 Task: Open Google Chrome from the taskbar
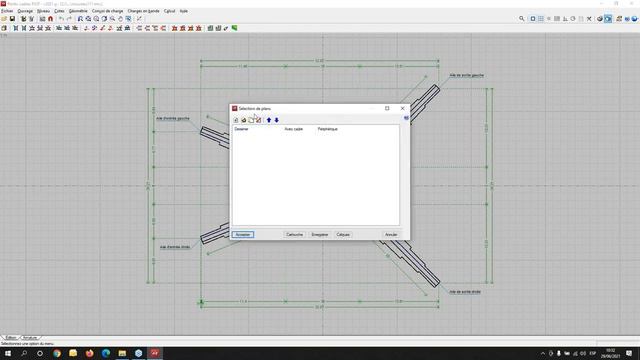point(57,353)
